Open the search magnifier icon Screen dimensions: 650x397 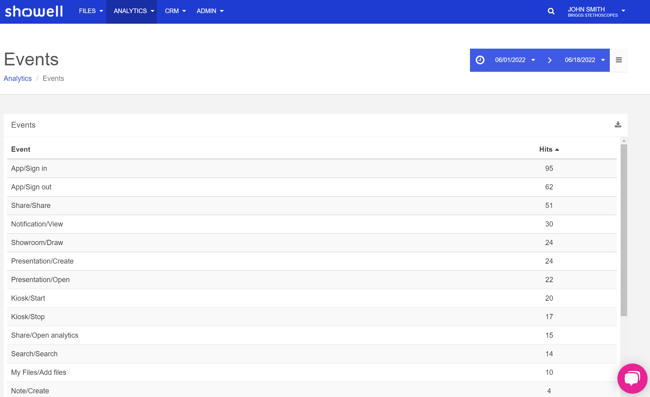(551, 11)
